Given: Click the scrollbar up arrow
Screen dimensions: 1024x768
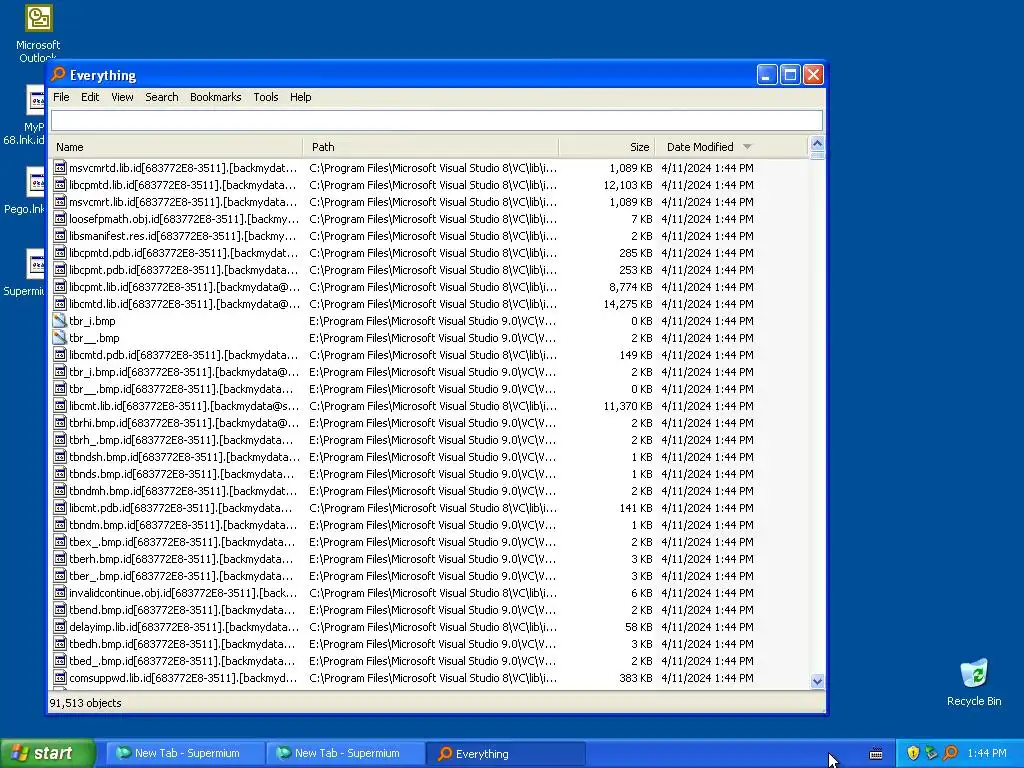Looking at the screenshot, I should point(817,144).
